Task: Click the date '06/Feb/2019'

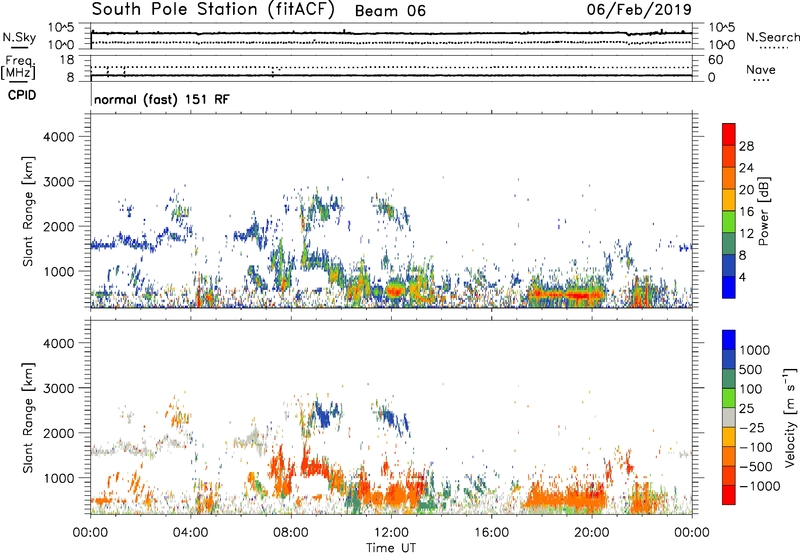Action: [639, 9]
